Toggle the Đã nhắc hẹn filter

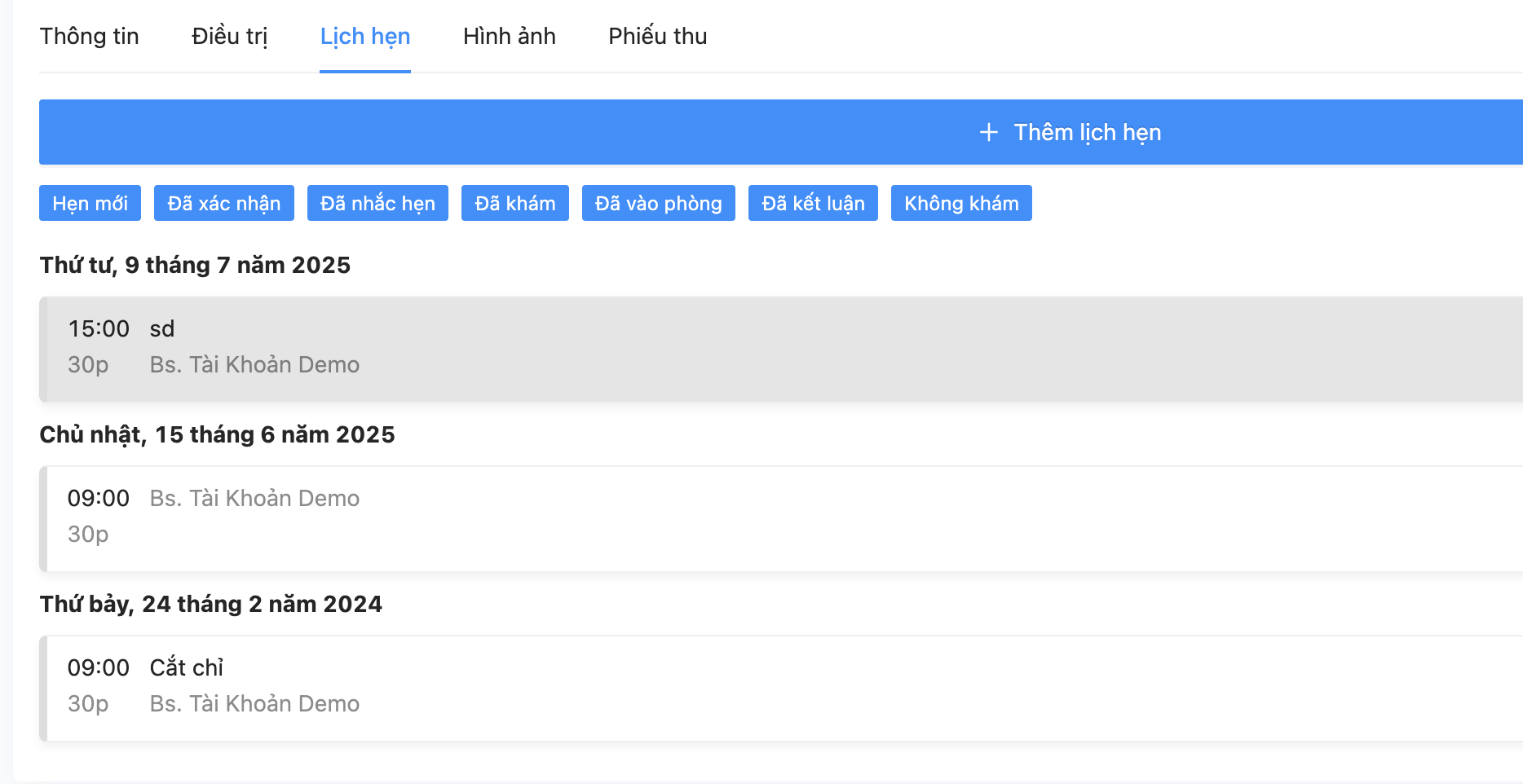377,203
